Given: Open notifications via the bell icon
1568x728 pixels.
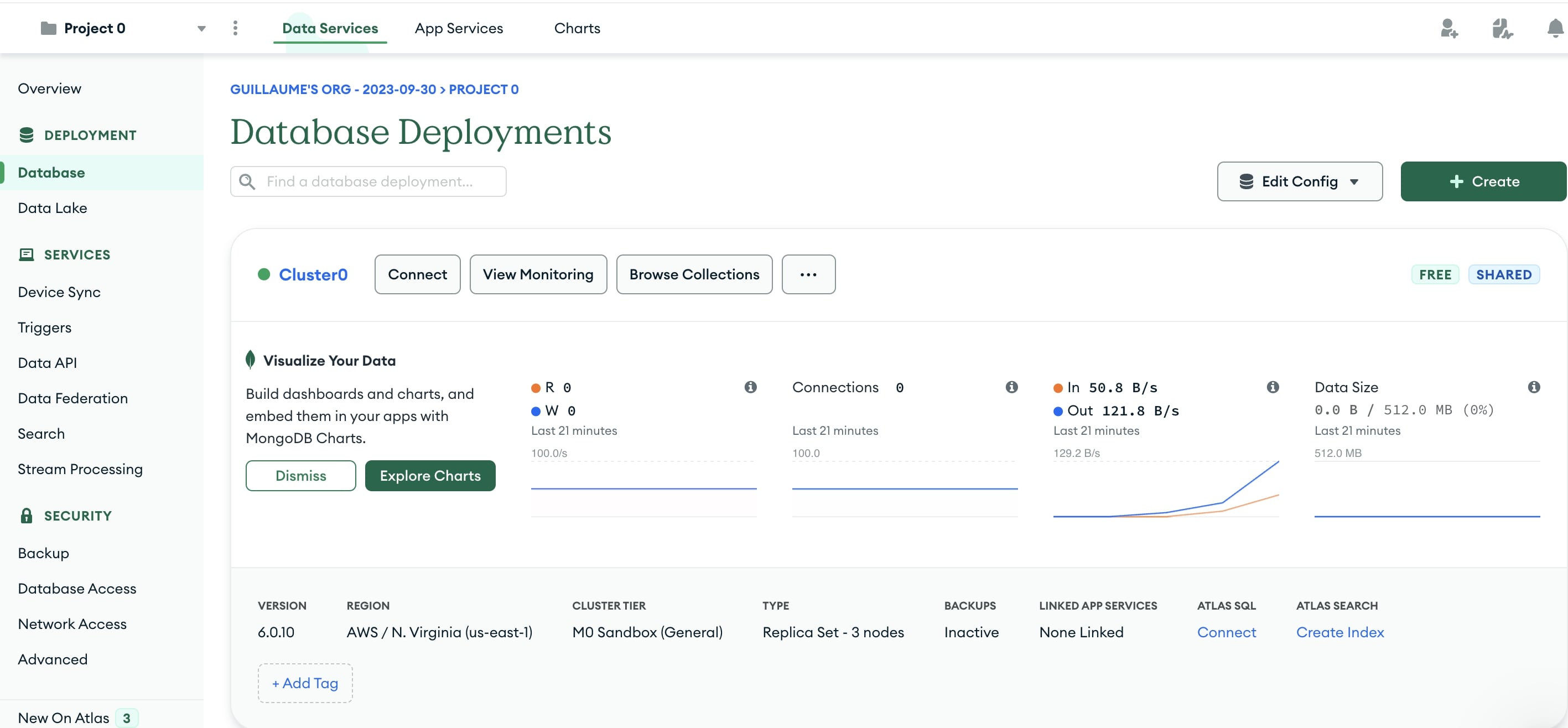Looking at the screenshot, I should coord(1555,28).
